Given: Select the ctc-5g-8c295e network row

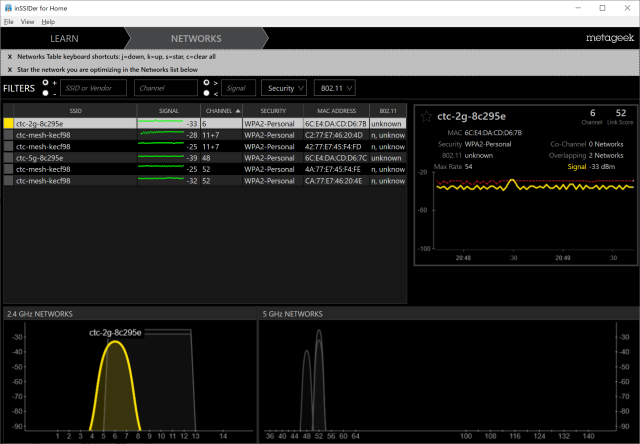Looking at the screenshot, I should tap(205, 158).
